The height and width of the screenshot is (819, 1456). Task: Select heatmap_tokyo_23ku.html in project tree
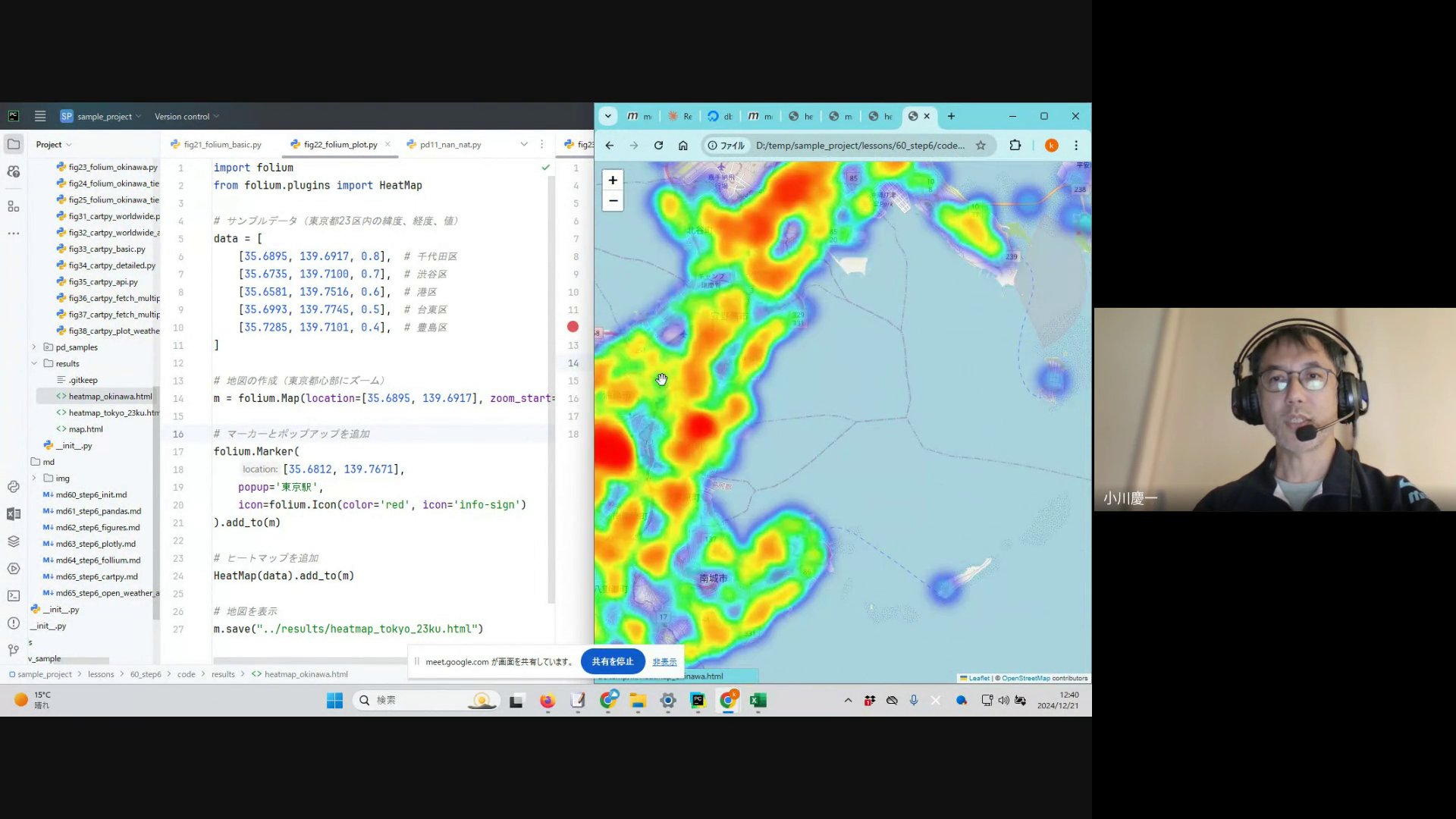(114, 413)
